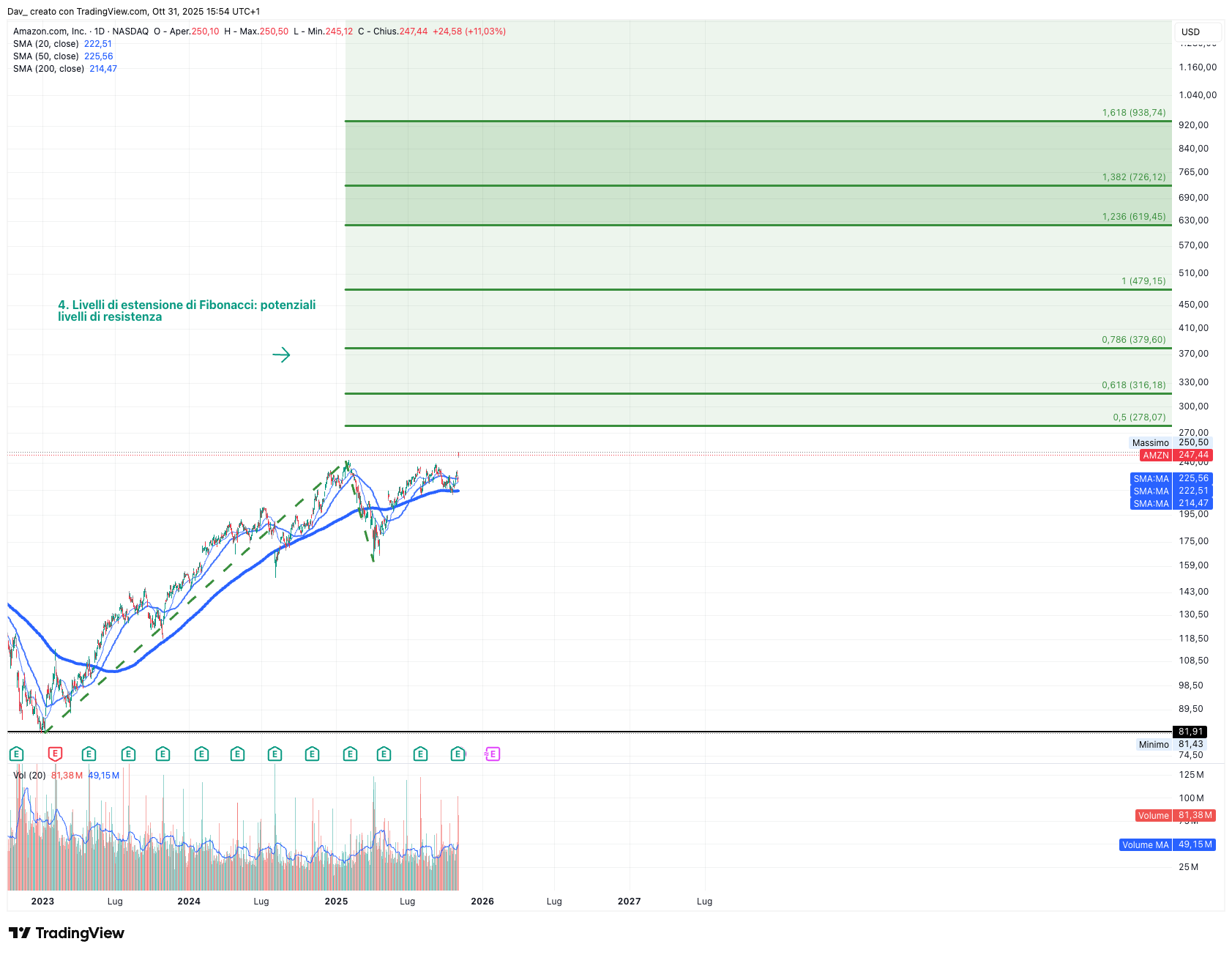Image resolution: width=1232 pixels, height=955 pixels.
Task: Click the change value +24,58 (+11,03%)
Action: 469,31
